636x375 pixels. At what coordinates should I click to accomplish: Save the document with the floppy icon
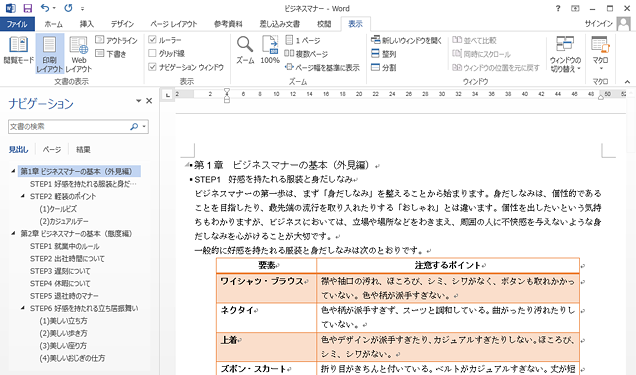click(28, 8)
